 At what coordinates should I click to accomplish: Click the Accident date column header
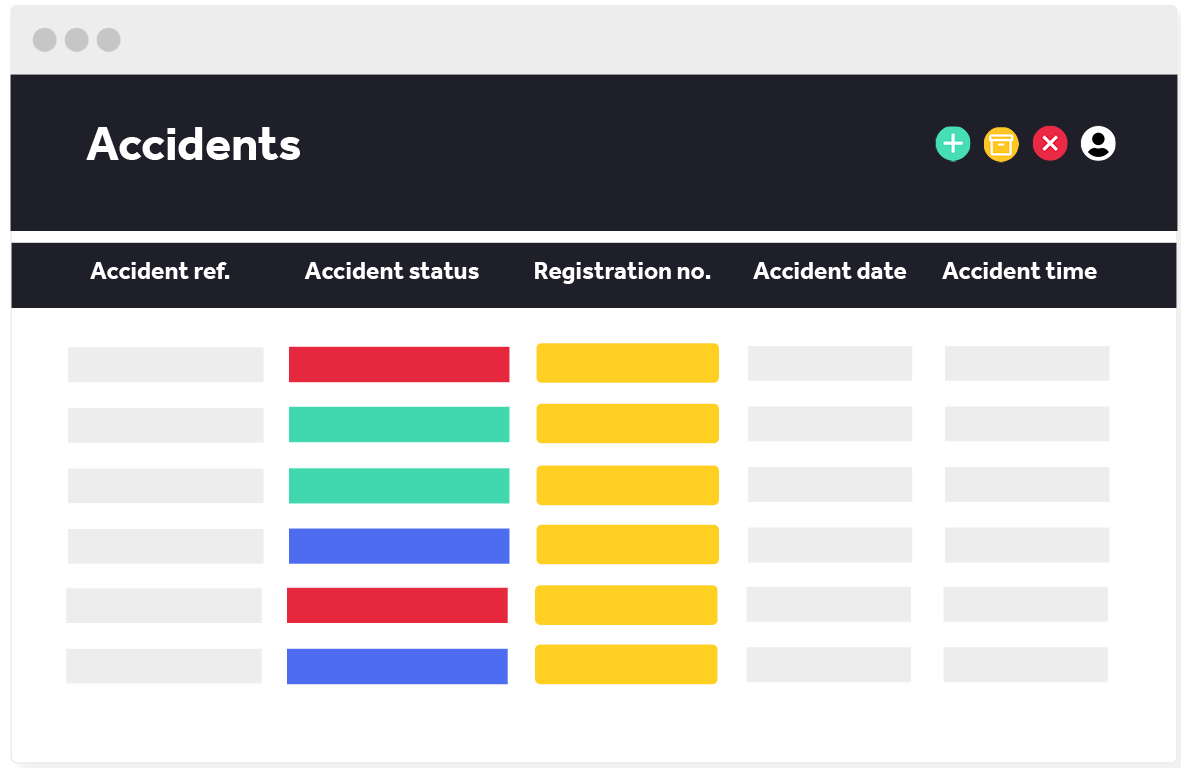pyautogui.click(x=830, y=271)
